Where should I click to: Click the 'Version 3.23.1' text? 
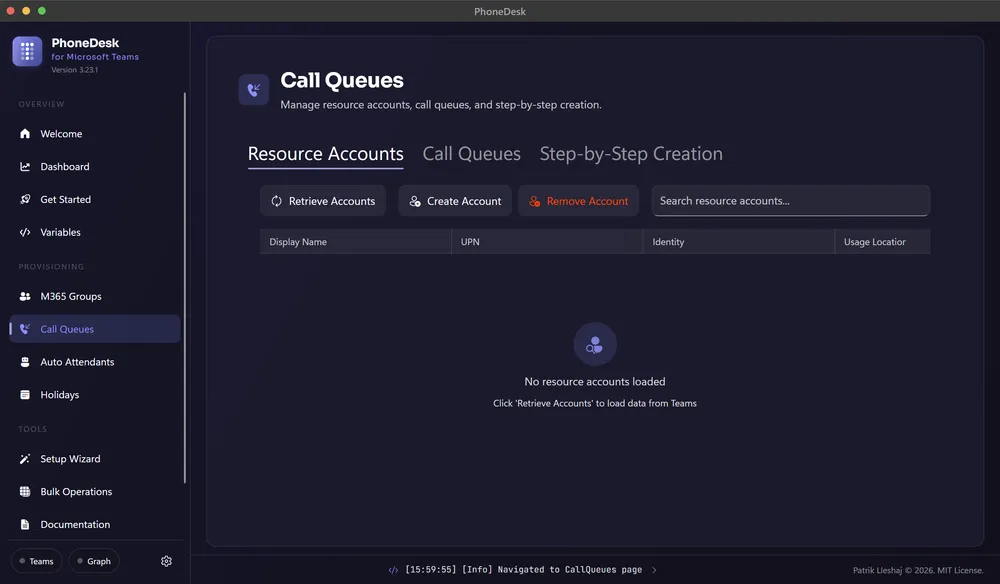pyautogui.click(x=75, y=70)
